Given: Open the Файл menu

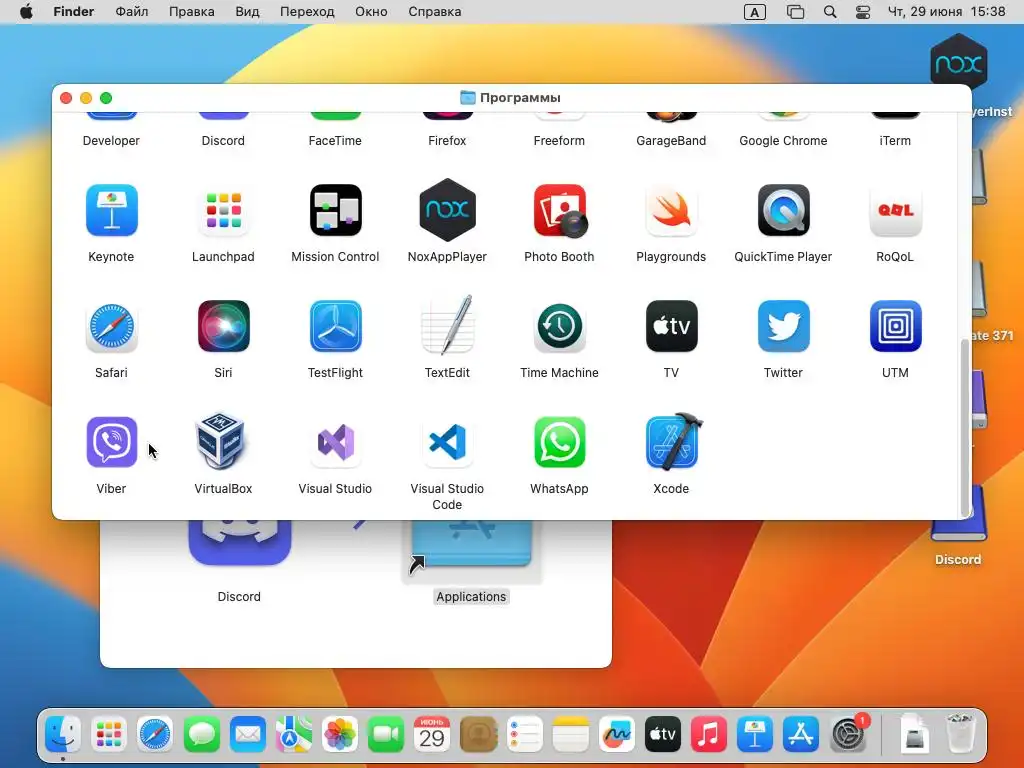Looking at the screenshot, I should pyautogui.click(x=132, y=12).
